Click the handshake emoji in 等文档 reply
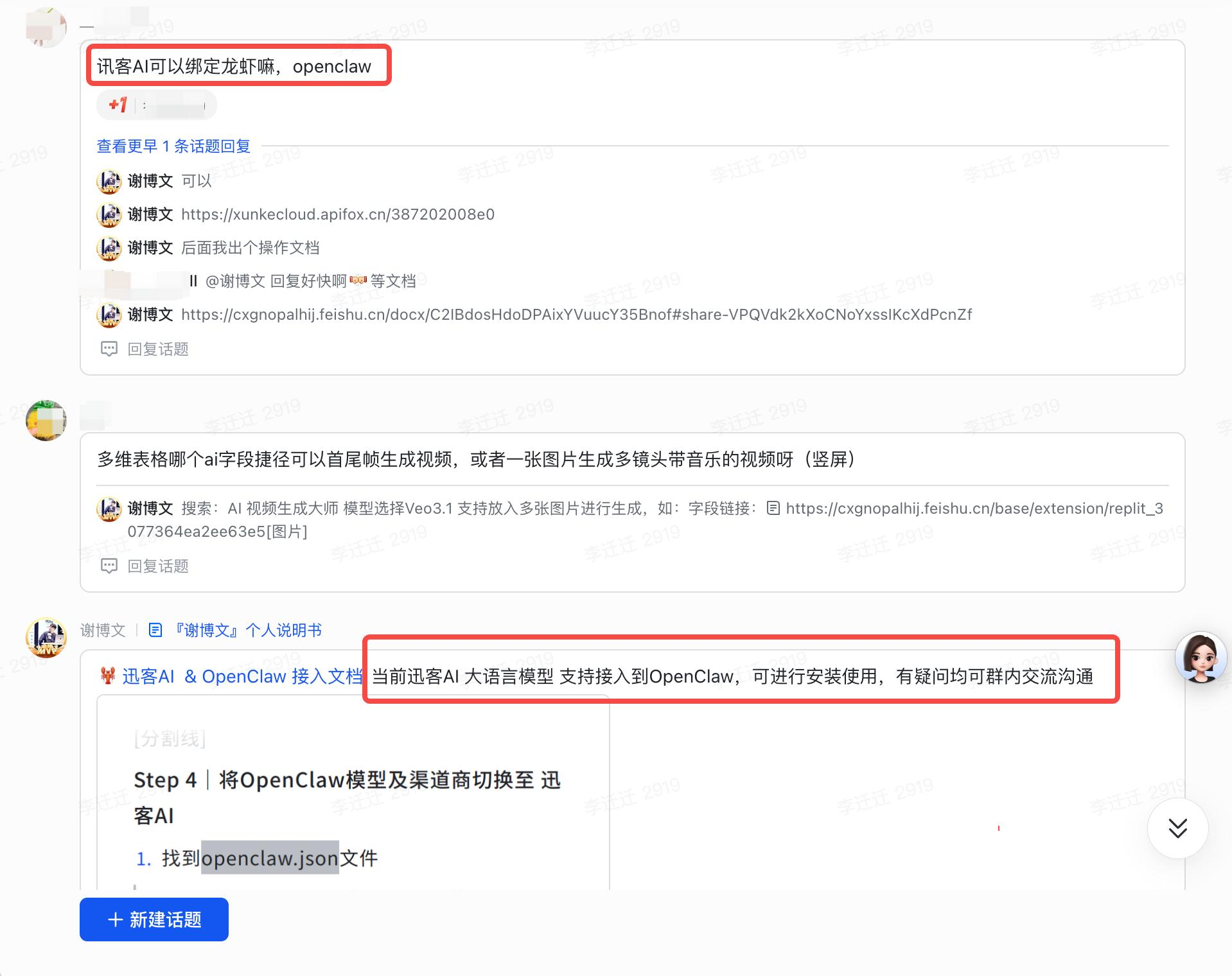The height and width of the screenshot is (976, 1232). click(x=358, y=281)
